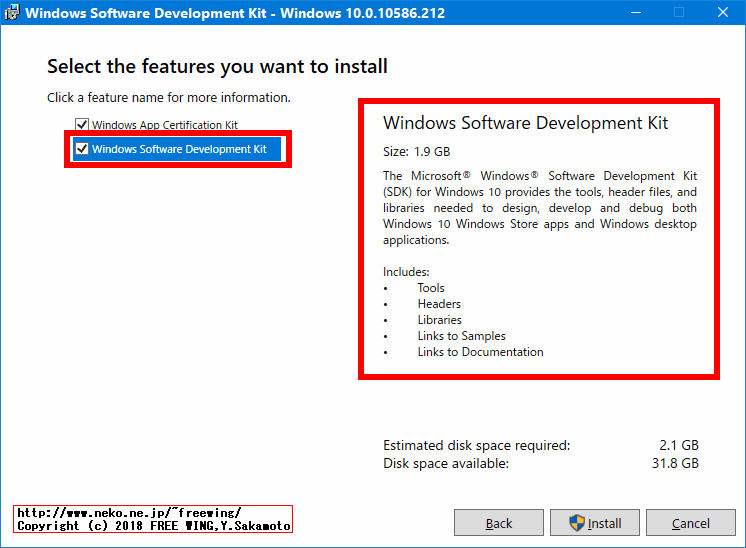Click the 'Select the features you want to install' heading
The width and height of the screenshot is (746, 548).
[x=217, y=66]
